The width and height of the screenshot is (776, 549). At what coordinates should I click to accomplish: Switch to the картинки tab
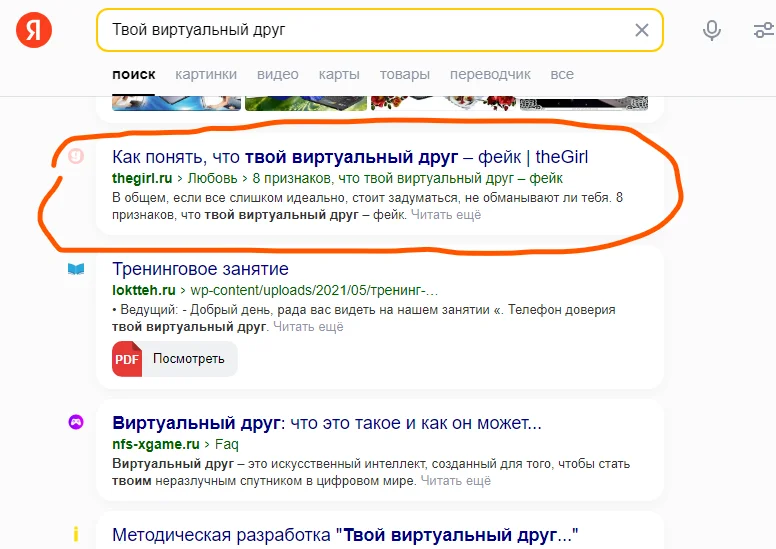coord(206,74)
